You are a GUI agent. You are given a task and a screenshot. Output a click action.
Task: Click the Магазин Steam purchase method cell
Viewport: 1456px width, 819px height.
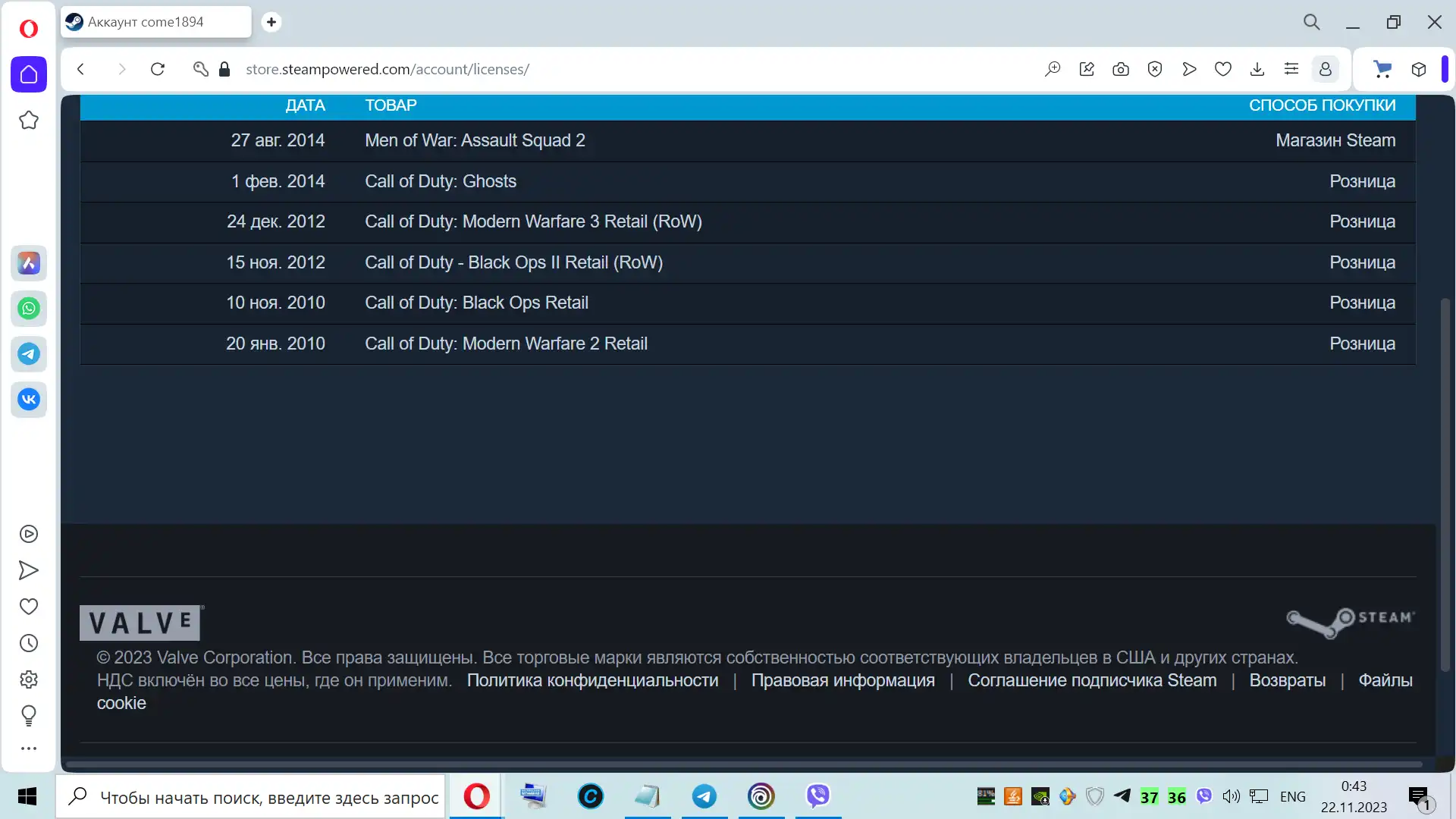(x=1335, y=140)
